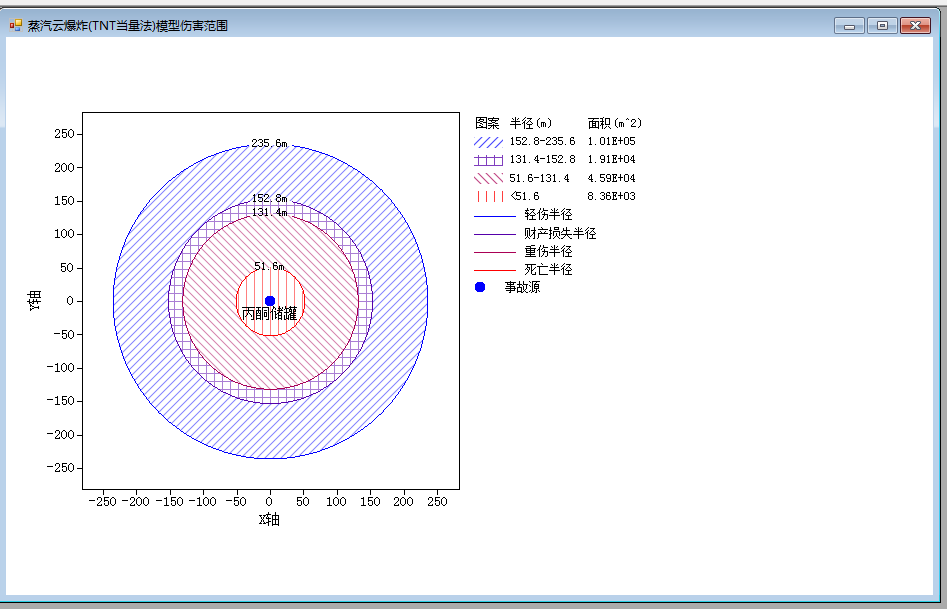Click the radius range 51.6-131.4

pyautogui.click(x=539, y=178)
